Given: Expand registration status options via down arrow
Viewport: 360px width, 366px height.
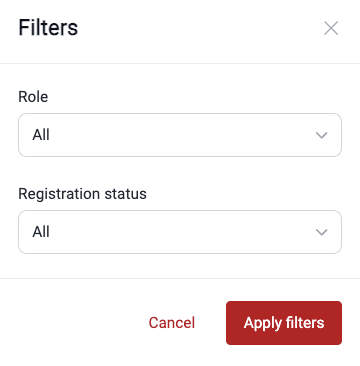Looking at the screenshot, I should click(322, 232).
